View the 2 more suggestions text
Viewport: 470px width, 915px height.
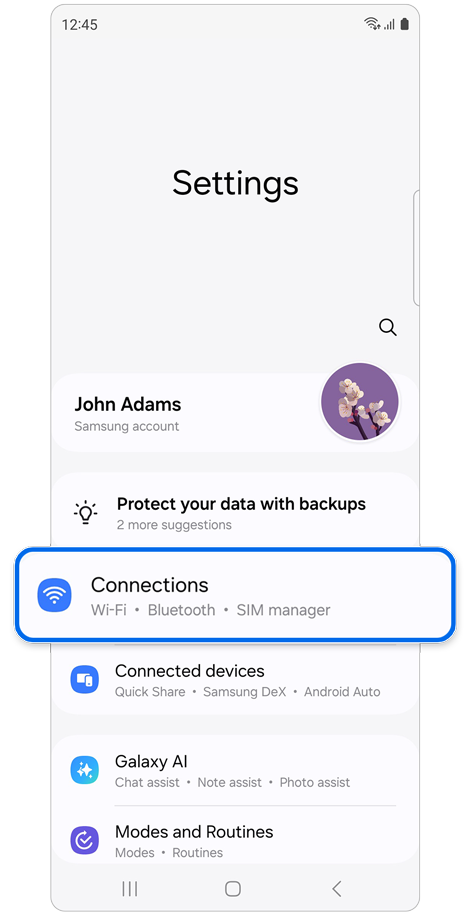(x=174, y=525)
